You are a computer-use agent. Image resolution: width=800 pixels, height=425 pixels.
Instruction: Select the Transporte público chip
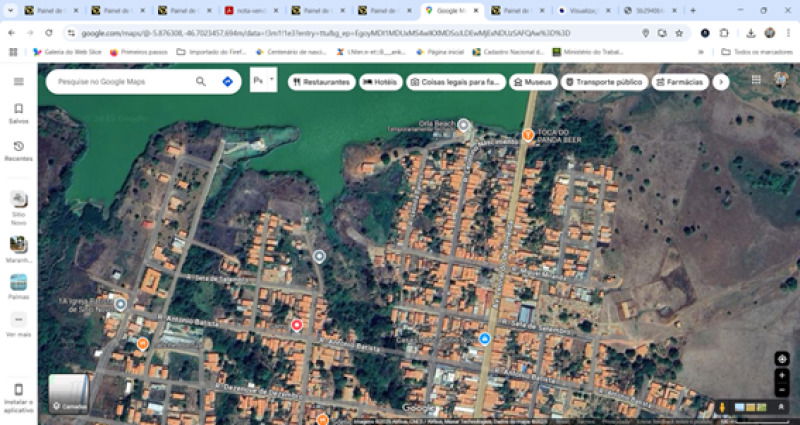pos(604,82)
